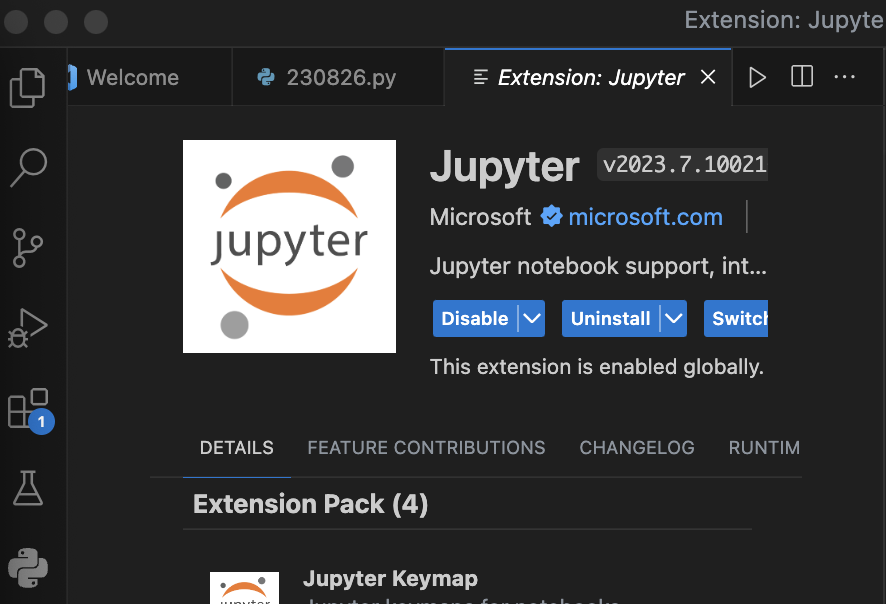Click the Switch to Pre-Release button

coord(736,319)
